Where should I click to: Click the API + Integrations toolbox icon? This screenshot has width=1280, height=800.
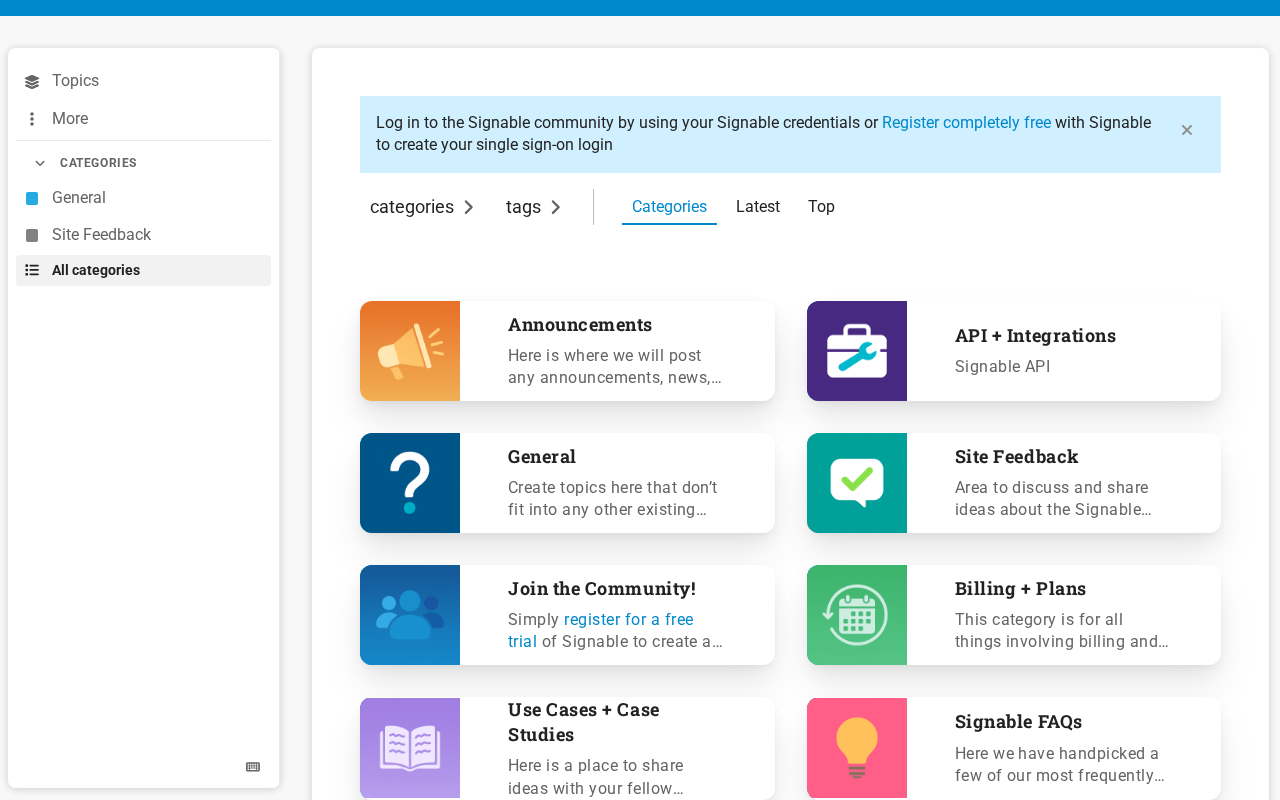point(857,351)
